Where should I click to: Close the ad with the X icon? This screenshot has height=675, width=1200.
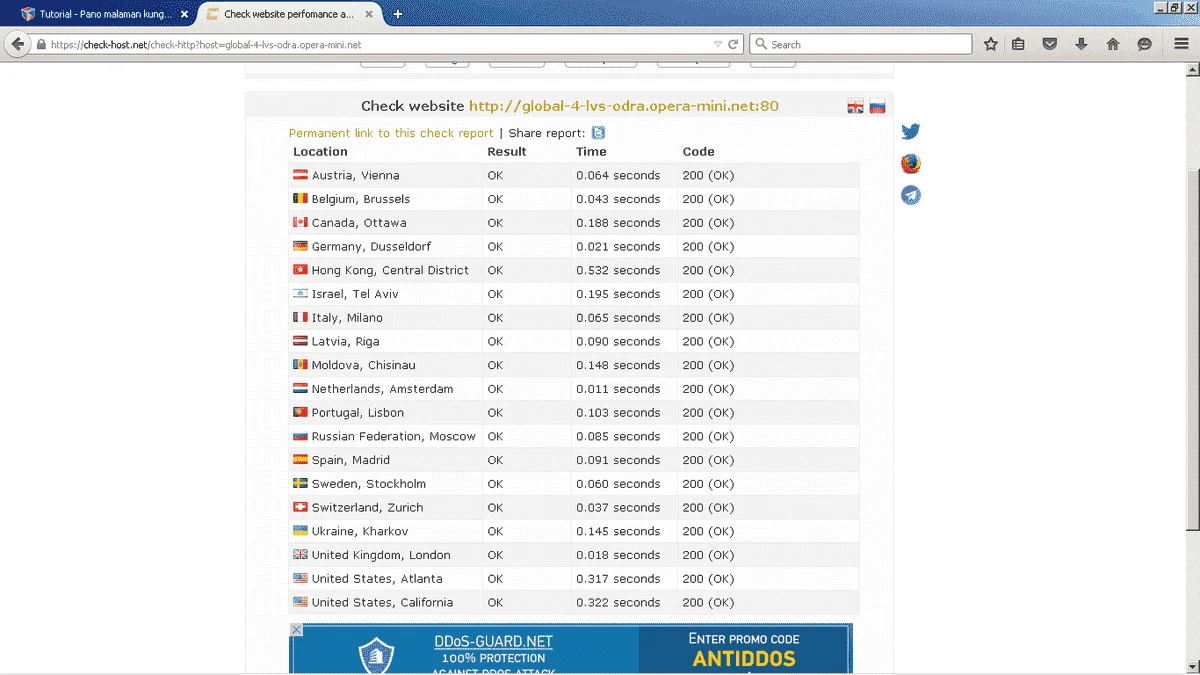point(296,630)
